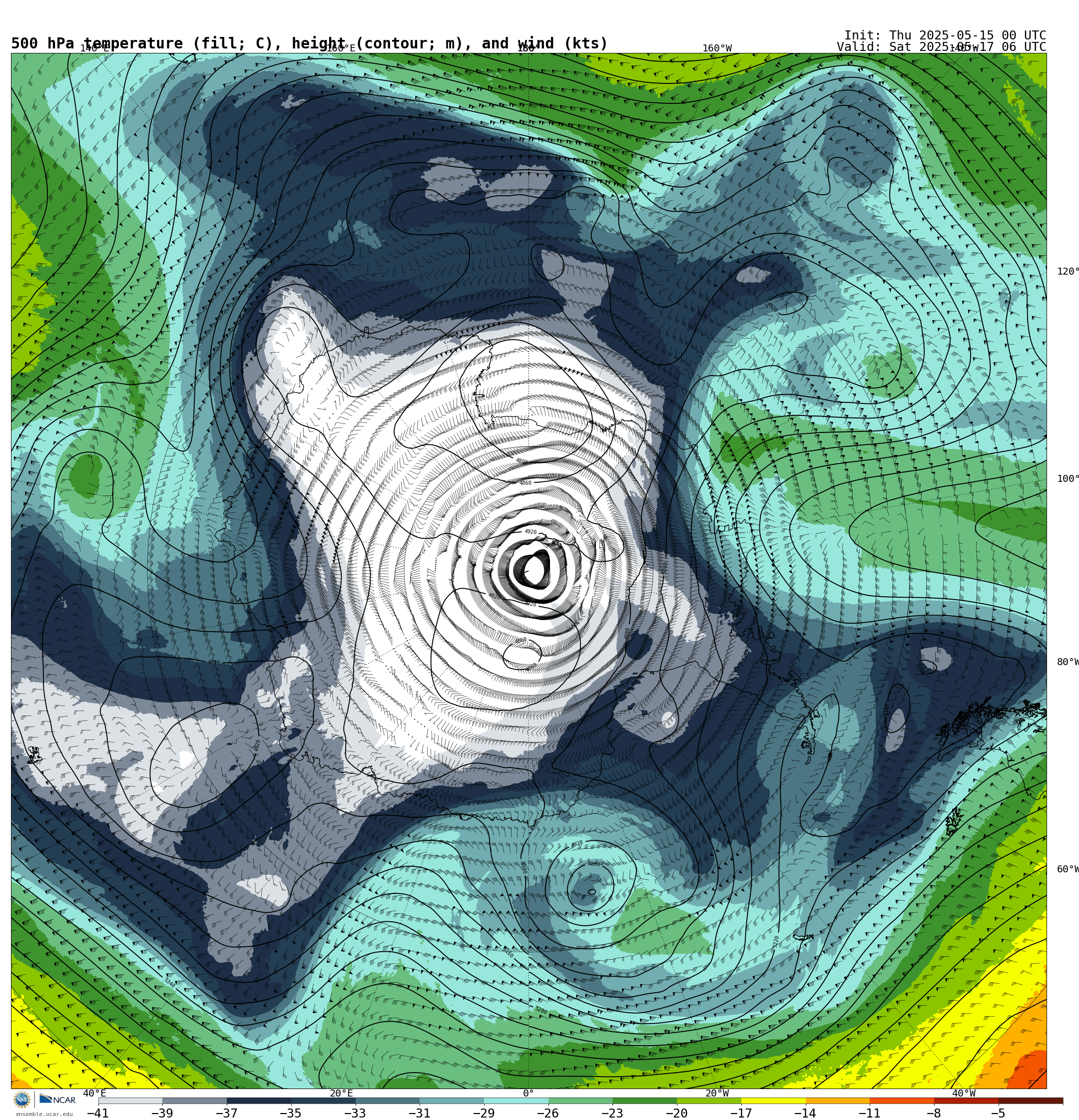Pick the orange swatch between -14 and -11

click(838, 1101)
